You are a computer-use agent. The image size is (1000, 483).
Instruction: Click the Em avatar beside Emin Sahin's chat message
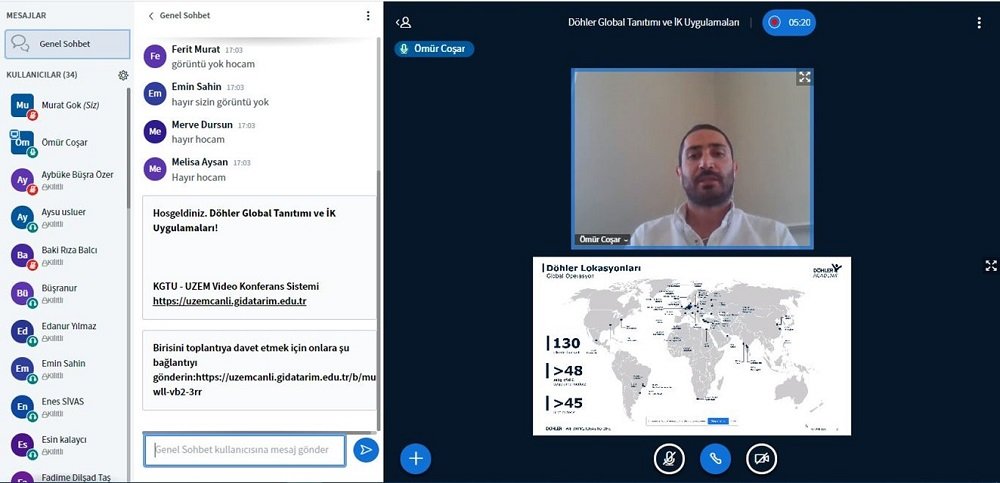(155, 94)
